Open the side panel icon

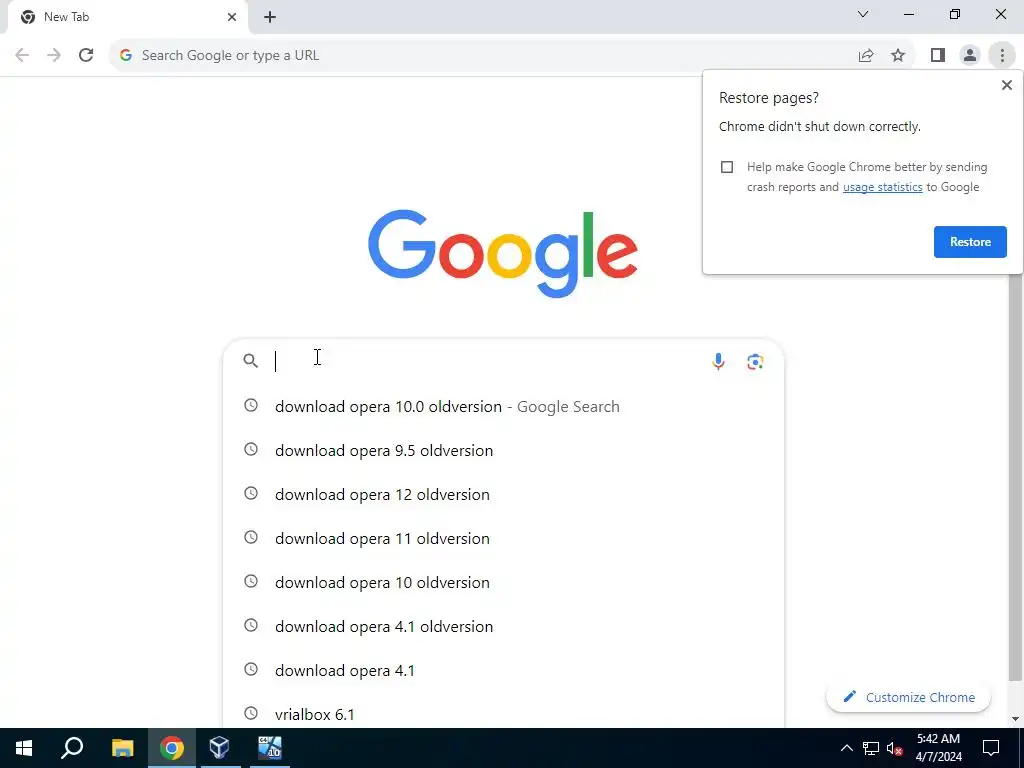(938, 56)
